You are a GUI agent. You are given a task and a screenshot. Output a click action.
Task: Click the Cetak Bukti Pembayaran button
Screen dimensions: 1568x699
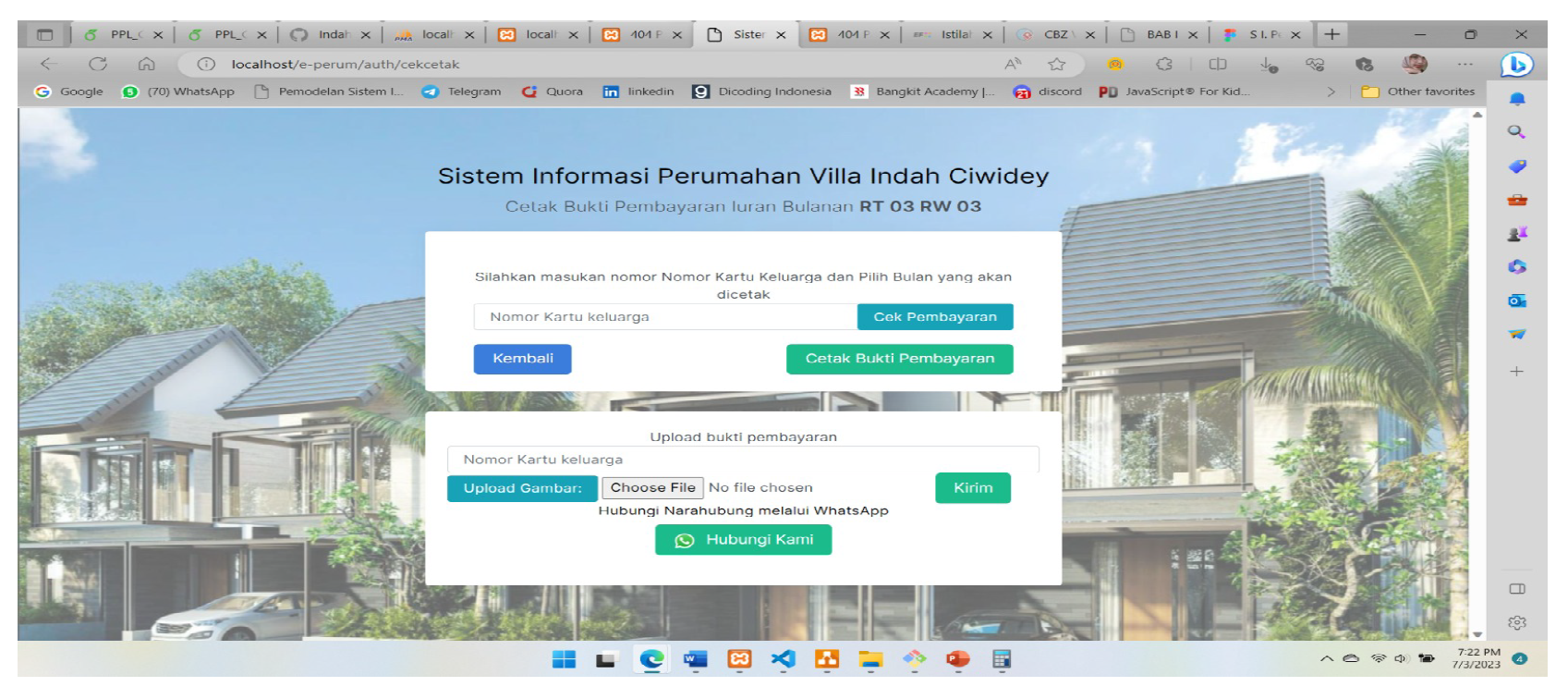click(899, 359)
